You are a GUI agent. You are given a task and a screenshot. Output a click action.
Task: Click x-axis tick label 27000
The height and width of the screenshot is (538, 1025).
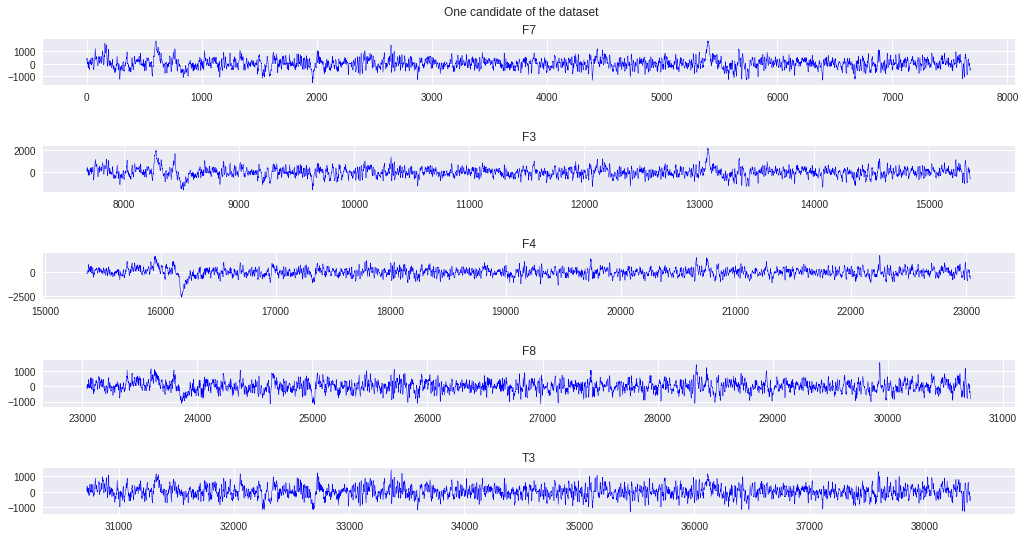(x=543, y=418)
